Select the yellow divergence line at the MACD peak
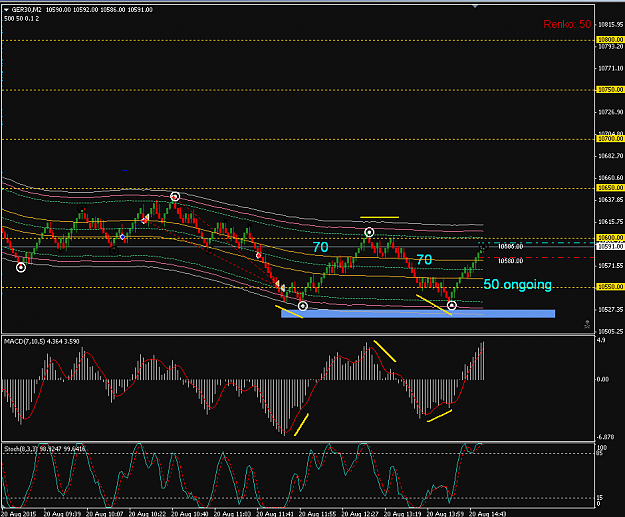Screen dimensions: 625x517 pos(385,351)
